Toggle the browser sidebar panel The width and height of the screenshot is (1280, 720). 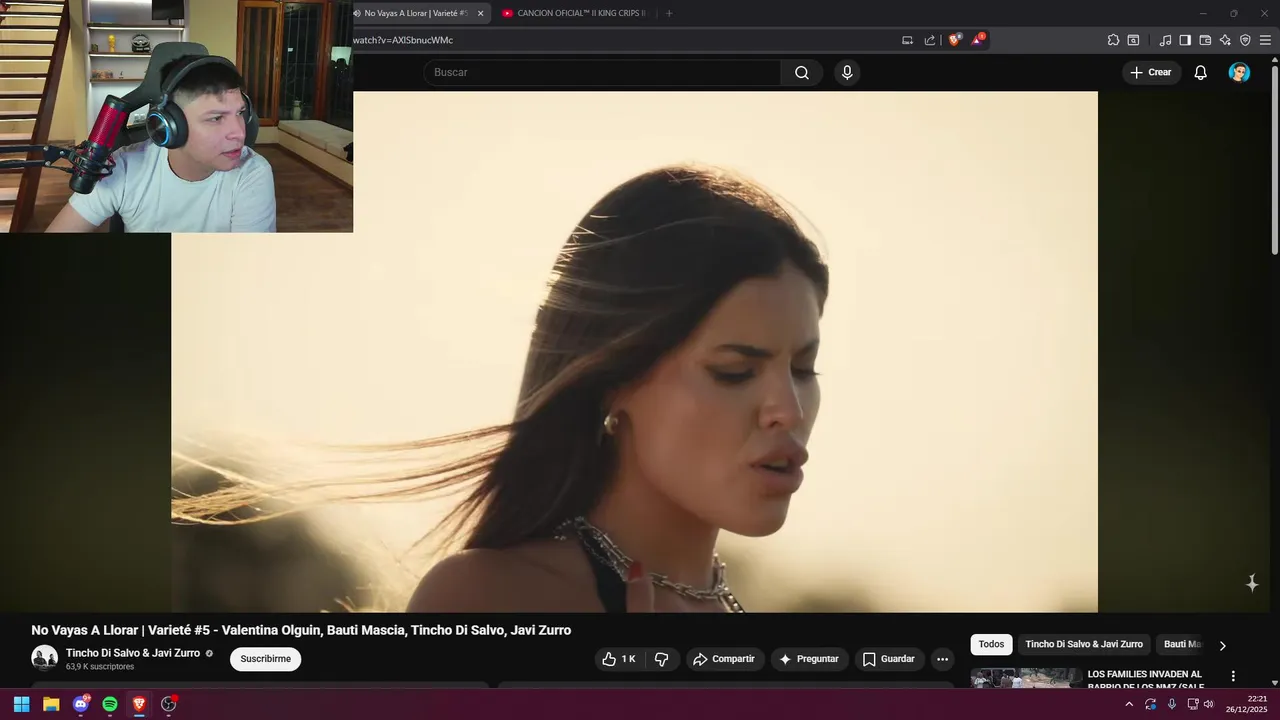coord(1185,40)
